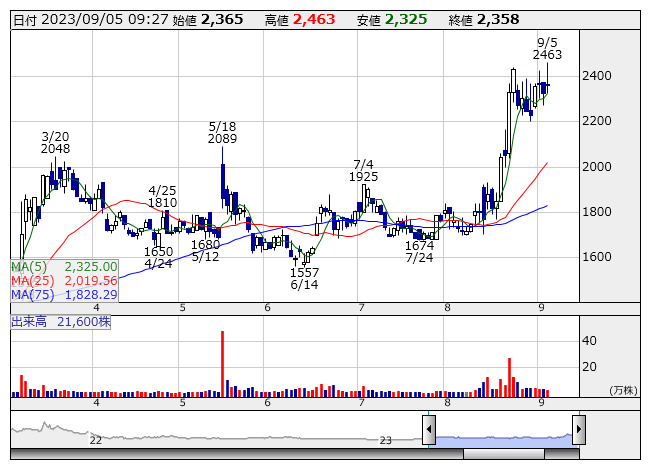
Task: Click the tall red volume bar in May
Action: [x=222, y=364]
